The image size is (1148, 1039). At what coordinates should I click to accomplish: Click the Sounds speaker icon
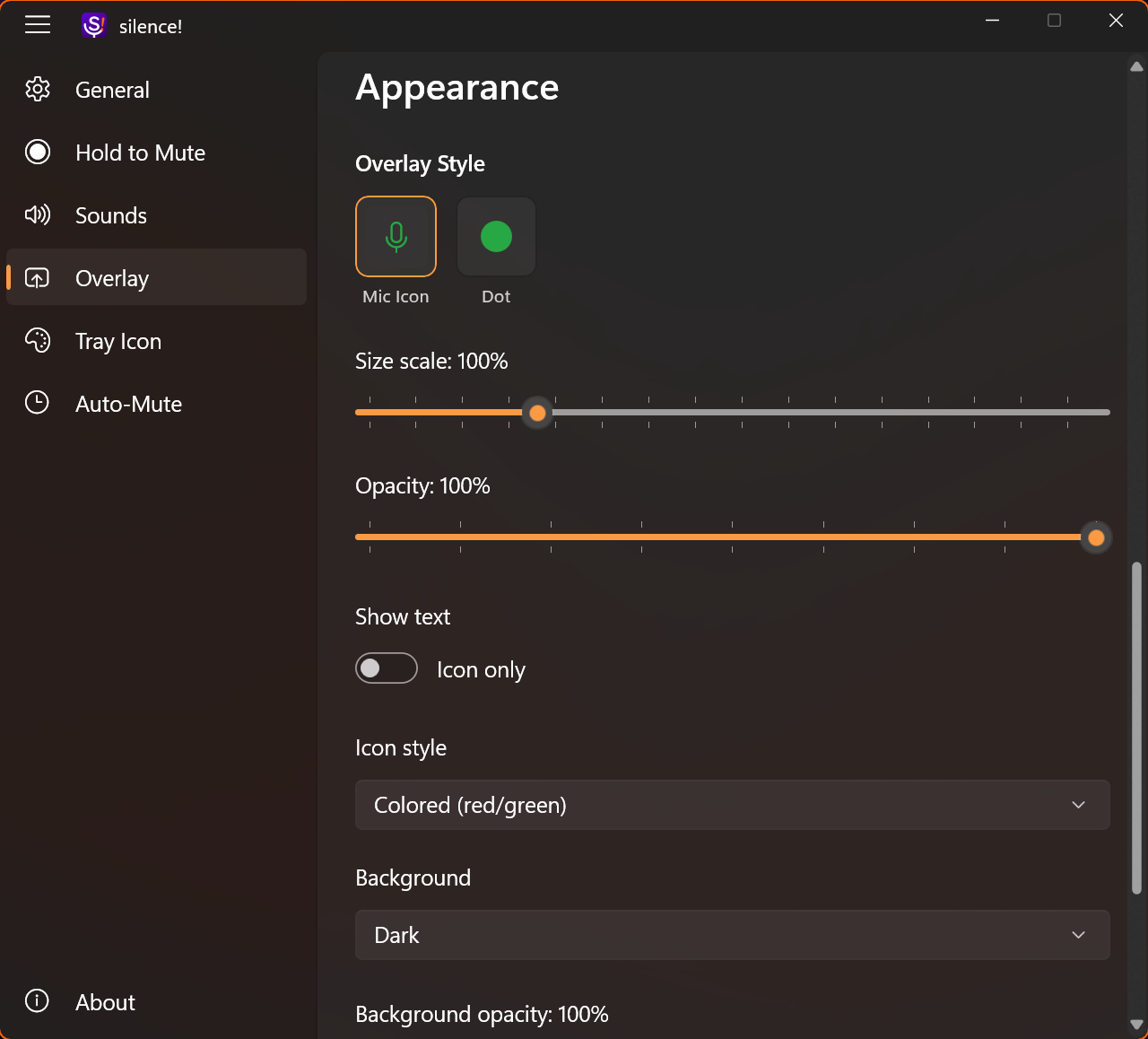[x=38, y=215]
